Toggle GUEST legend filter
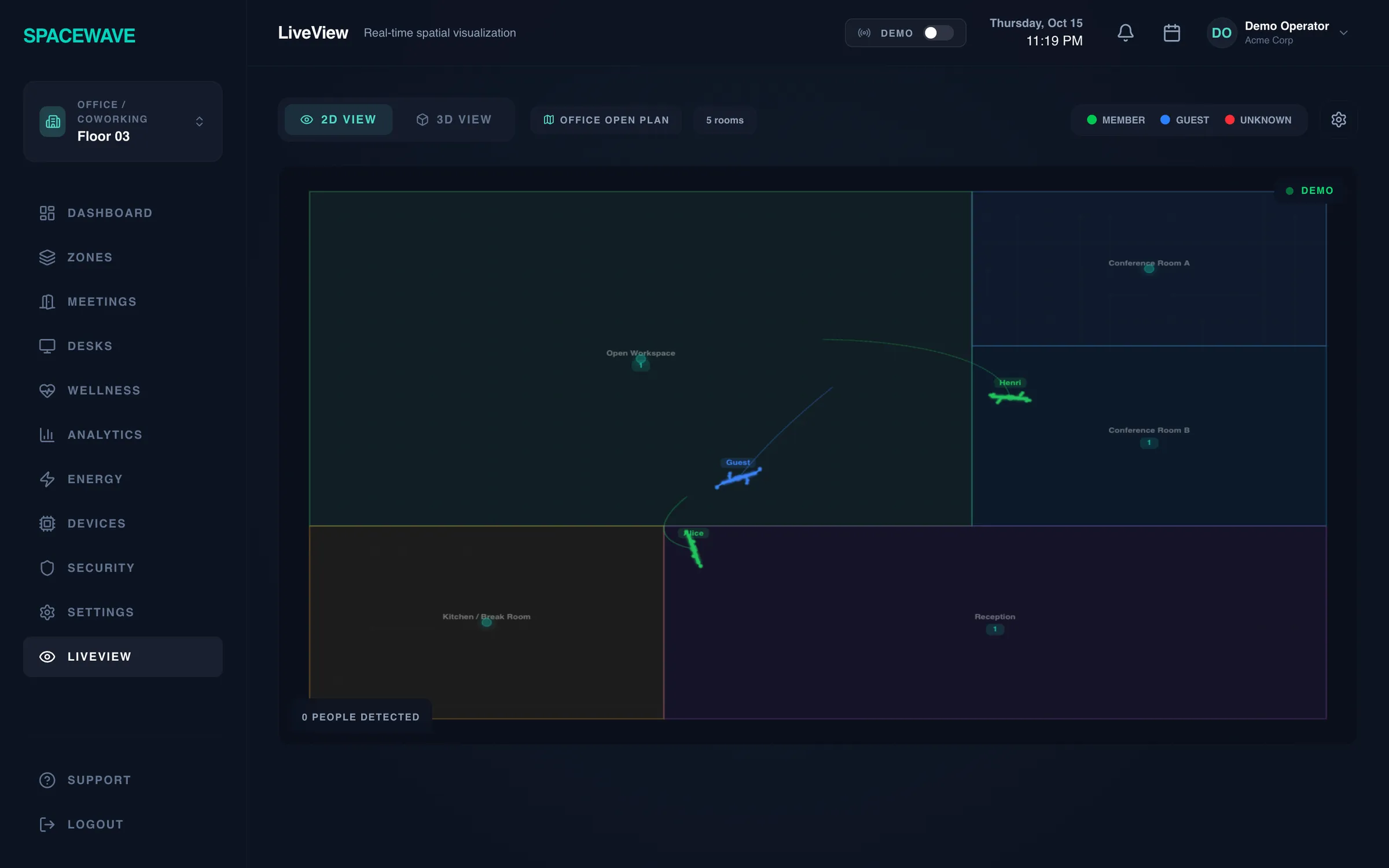 click(x=1185, y=120)
